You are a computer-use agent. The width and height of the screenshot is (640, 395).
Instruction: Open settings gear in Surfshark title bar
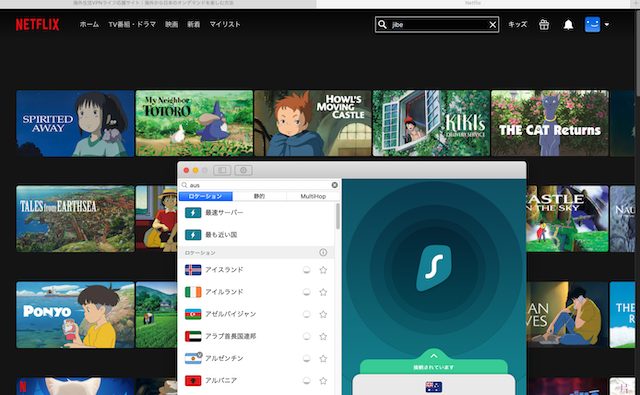pos(243,170)
